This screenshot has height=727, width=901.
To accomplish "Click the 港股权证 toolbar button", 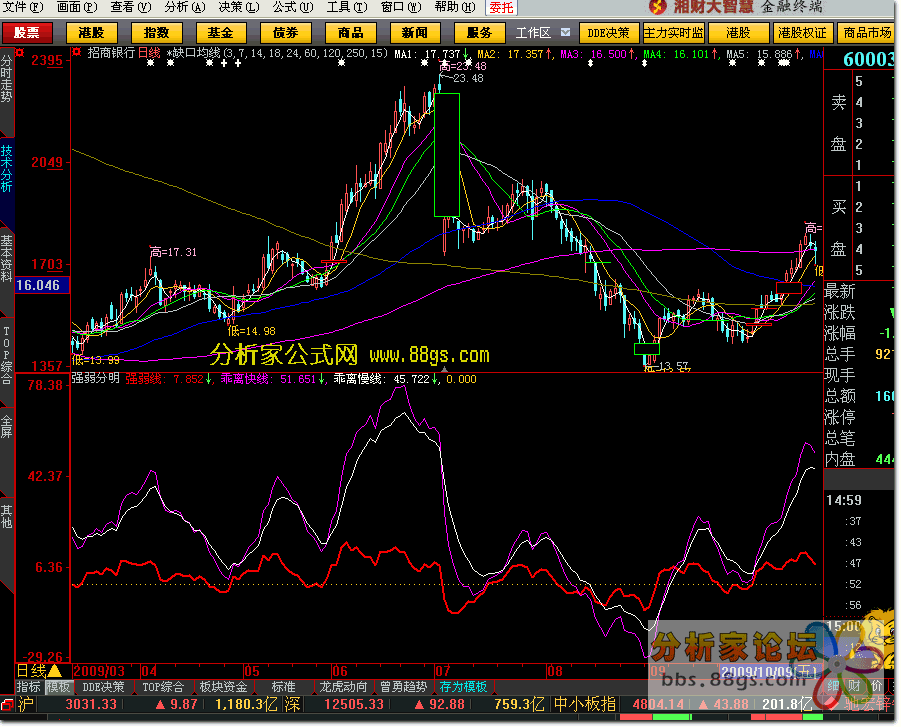I will click(802, 33).
